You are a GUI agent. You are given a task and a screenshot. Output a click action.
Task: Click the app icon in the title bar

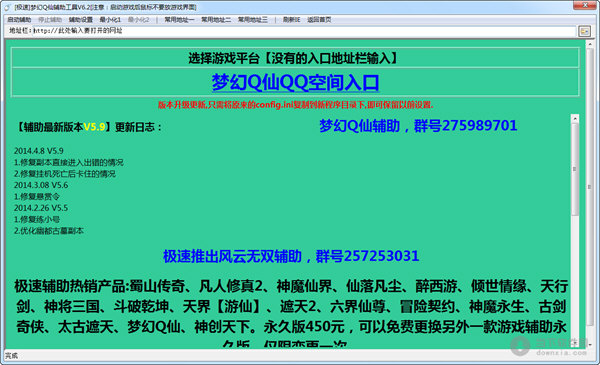coord(7,7)
